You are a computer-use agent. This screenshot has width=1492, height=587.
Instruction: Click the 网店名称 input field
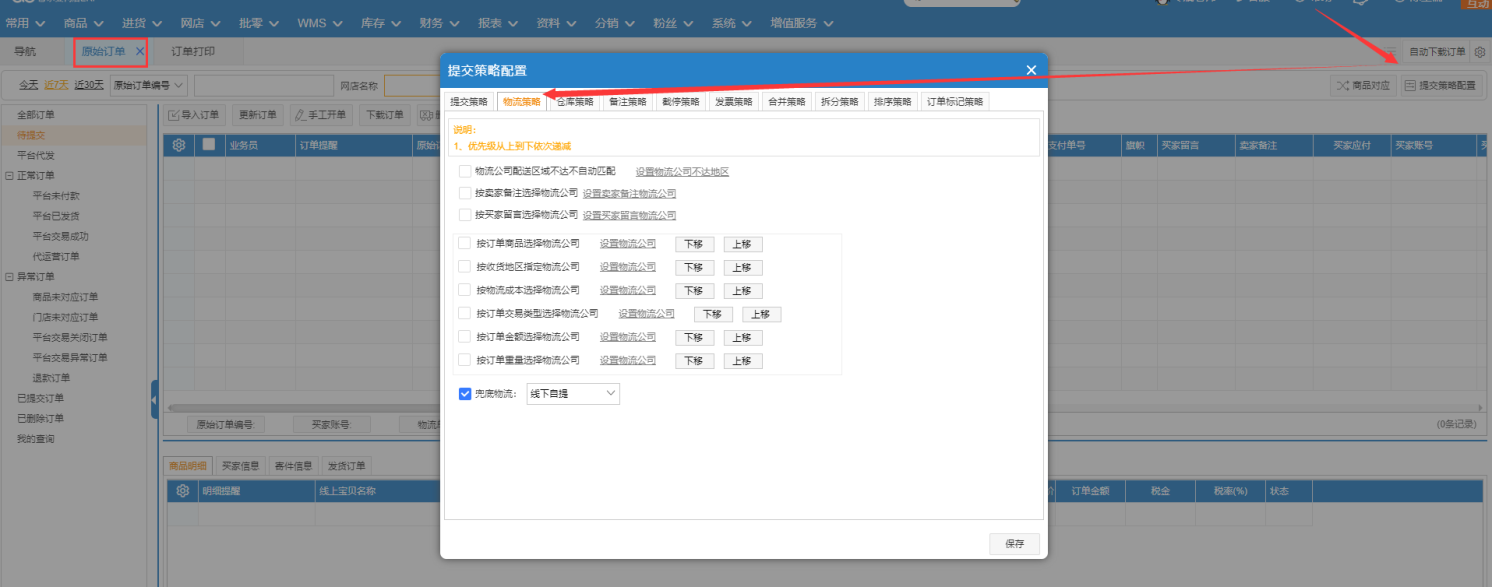click(412, 86)
